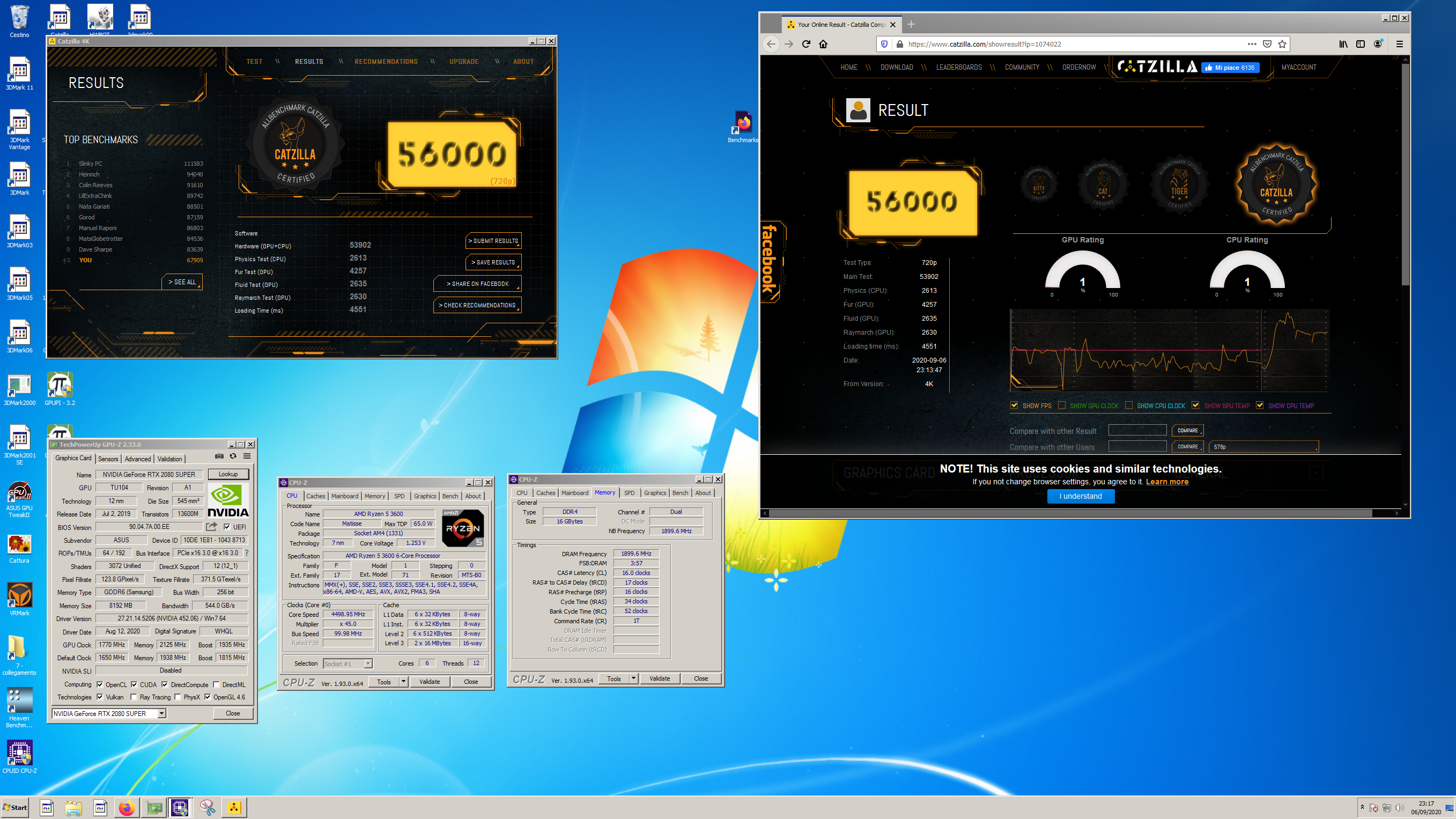Viewport: 1456px width, 819px height.
Task: Open CPUID CPU-Z desktop shortcut
Action: coord(19,756)
